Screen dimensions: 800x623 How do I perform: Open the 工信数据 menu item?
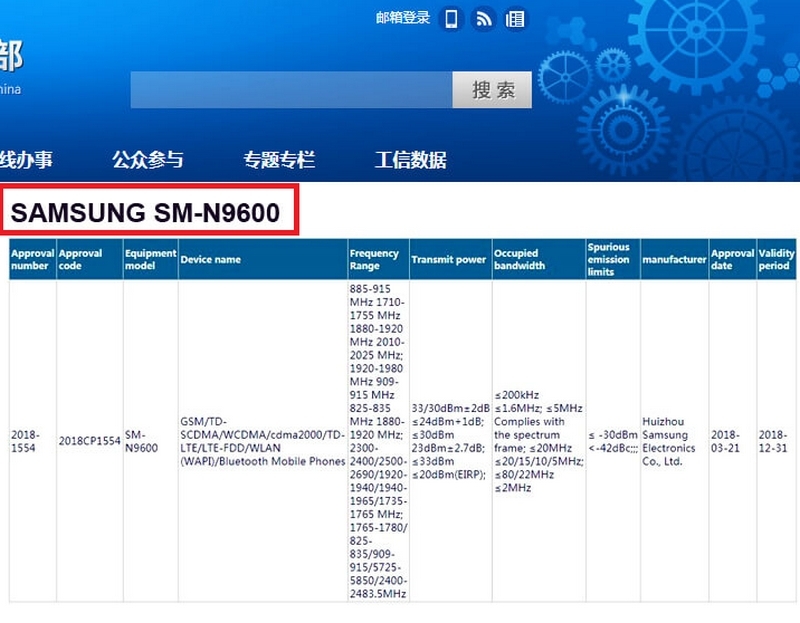[411, 160]
